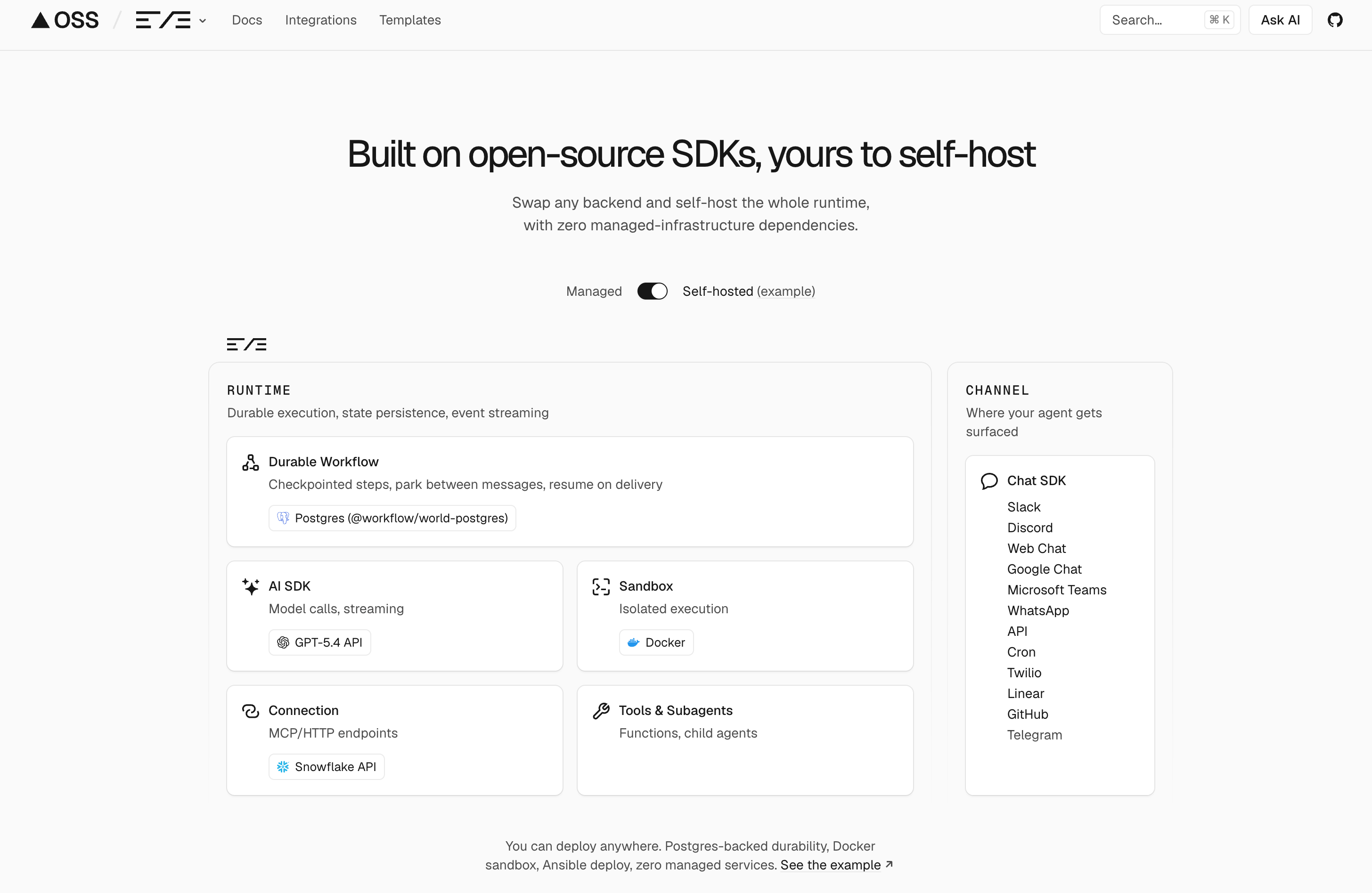The image size is (1372, 893).
Task: Open the Docs menu item
Action: coord(247,20)
